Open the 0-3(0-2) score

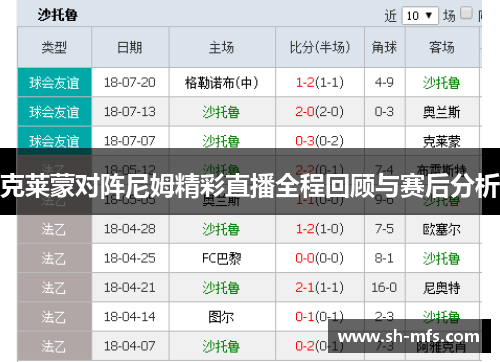(x=320, y=141)
